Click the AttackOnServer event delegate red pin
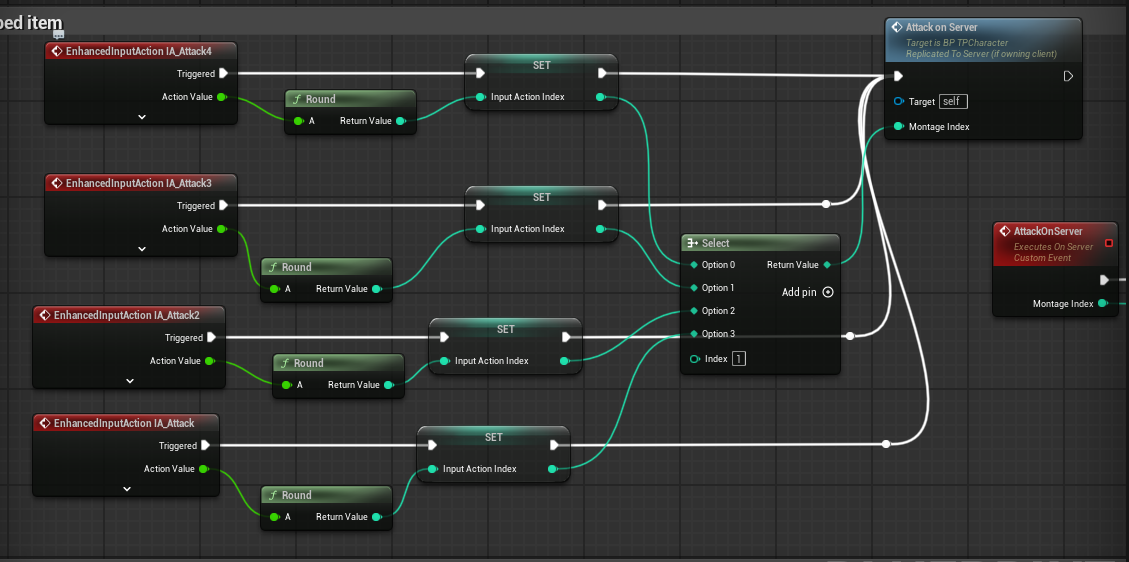 point(1109,243)
